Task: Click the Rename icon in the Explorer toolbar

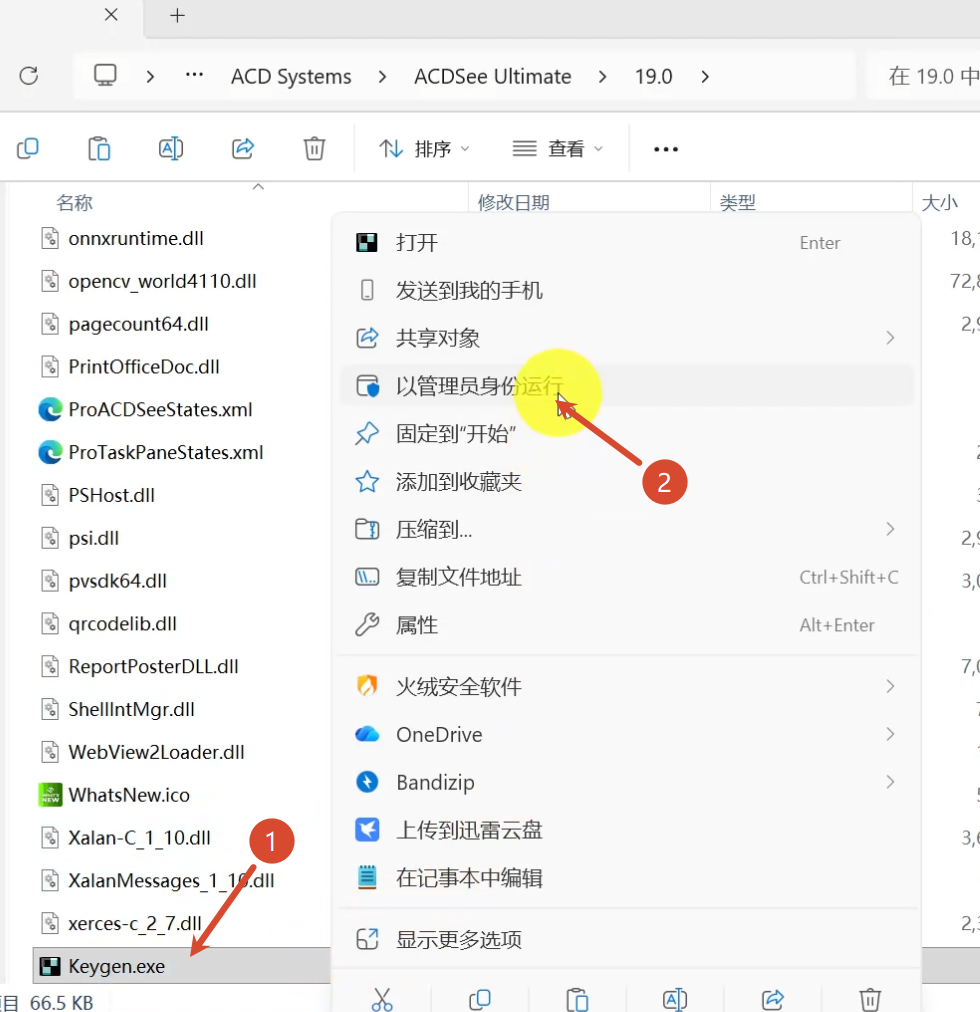Action: point(171,148)
